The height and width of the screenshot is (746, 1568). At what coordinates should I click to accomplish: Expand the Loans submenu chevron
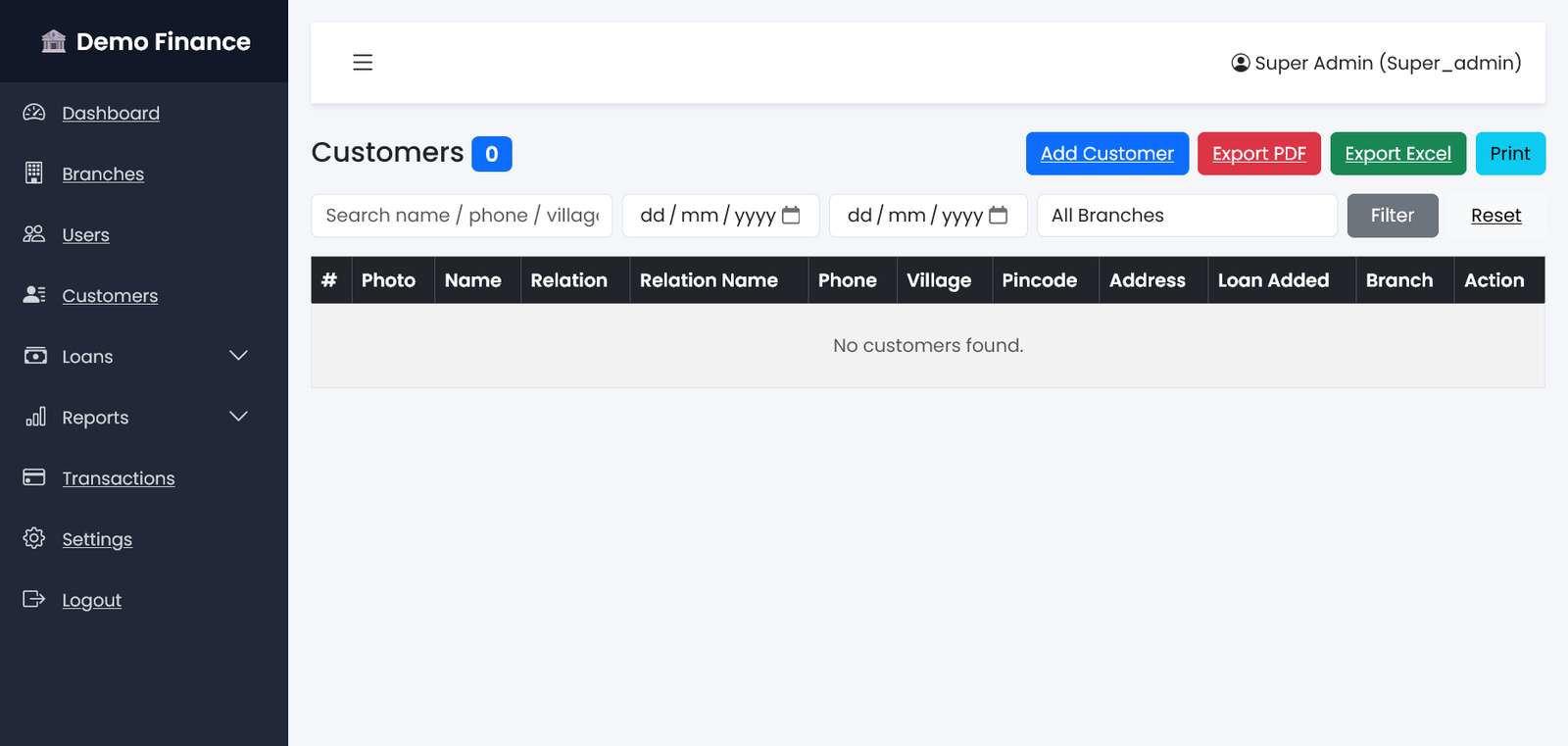238,355
